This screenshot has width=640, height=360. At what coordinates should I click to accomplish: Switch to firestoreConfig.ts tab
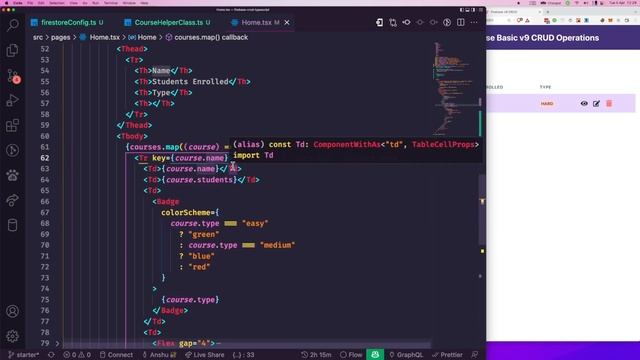pyautogui.click(x=67, y=22)
